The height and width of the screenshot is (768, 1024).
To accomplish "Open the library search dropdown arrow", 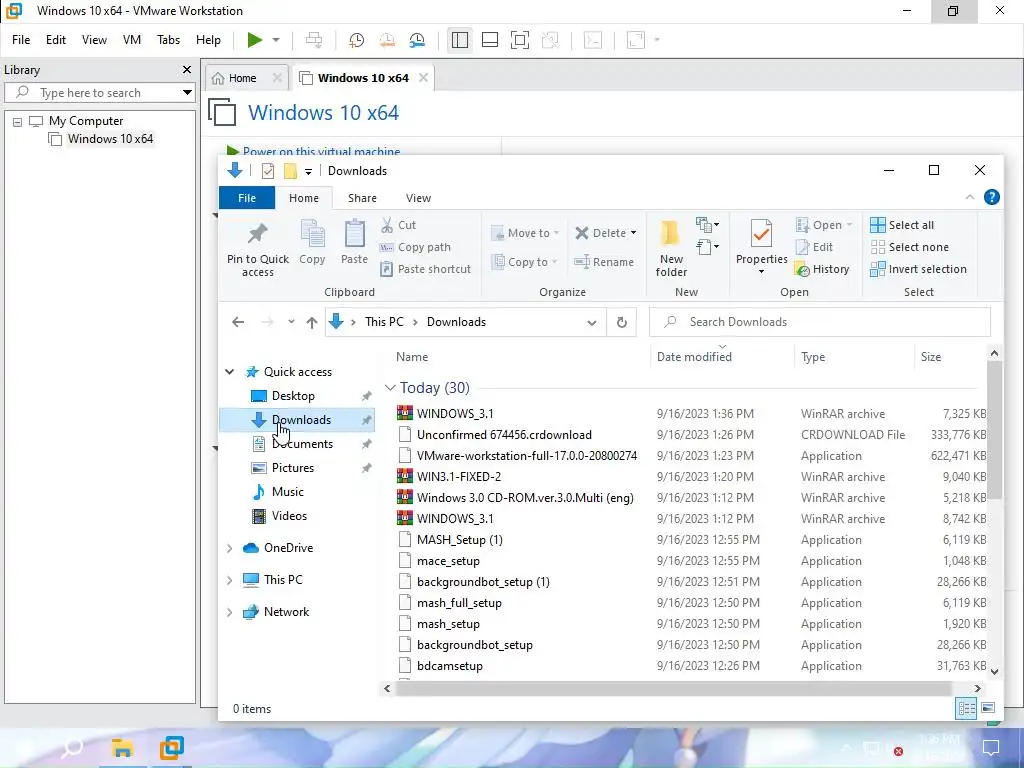I will [187, 93].
